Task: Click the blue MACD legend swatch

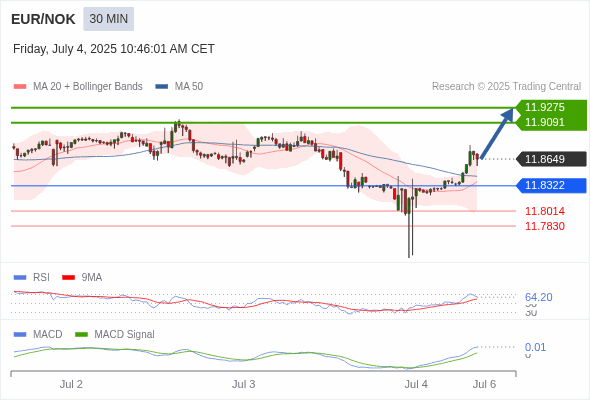Action: point(20,334)
